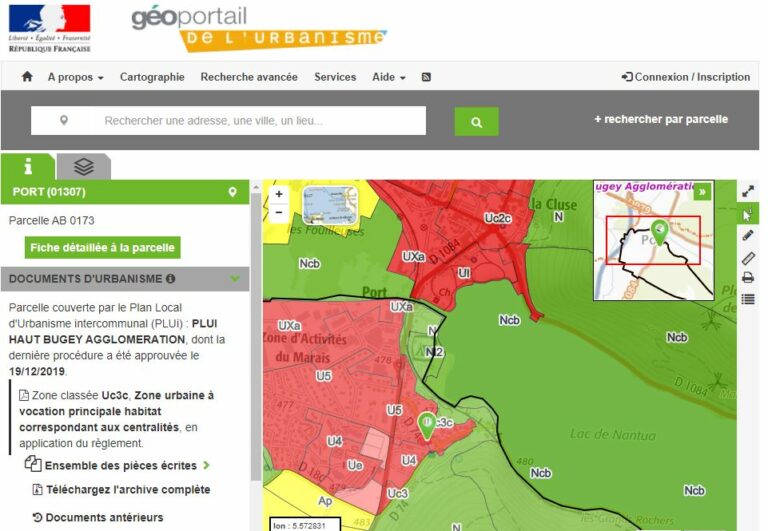Viewport: 768px width, 531px height.
Task: Click the side panel scrollbar
Action: [x=256, y=337]
